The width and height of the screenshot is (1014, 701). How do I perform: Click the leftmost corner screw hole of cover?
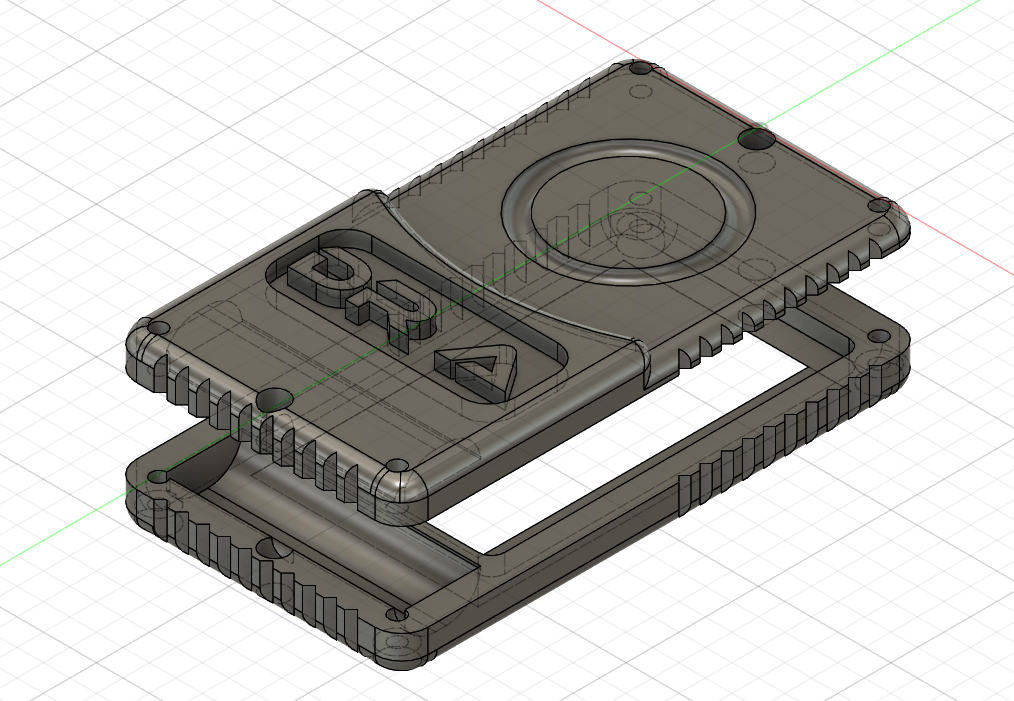coord(156,328)
